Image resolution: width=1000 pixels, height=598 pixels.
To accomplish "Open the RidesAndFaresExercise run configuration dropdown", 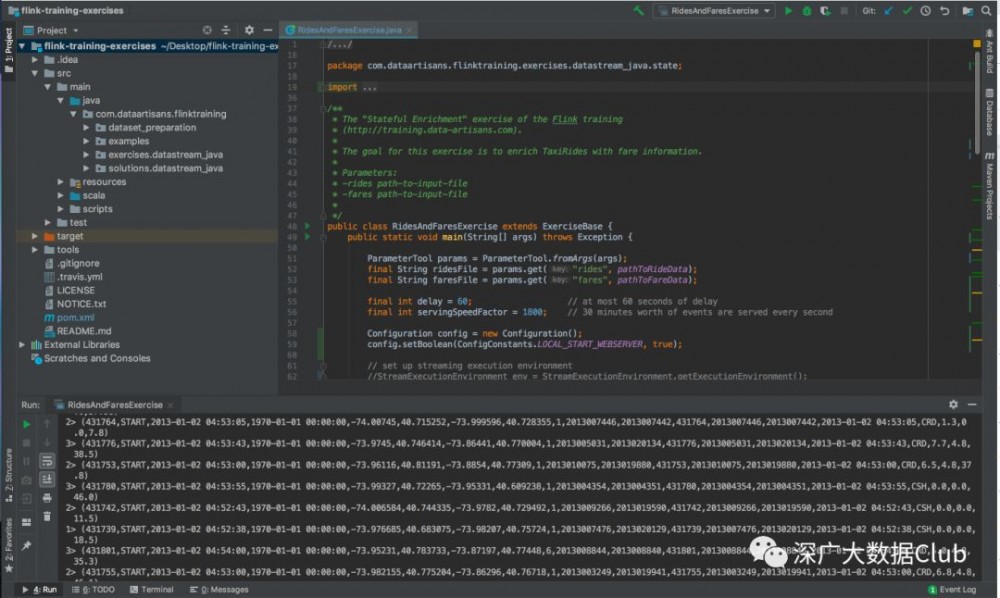I will pos(714,10).
